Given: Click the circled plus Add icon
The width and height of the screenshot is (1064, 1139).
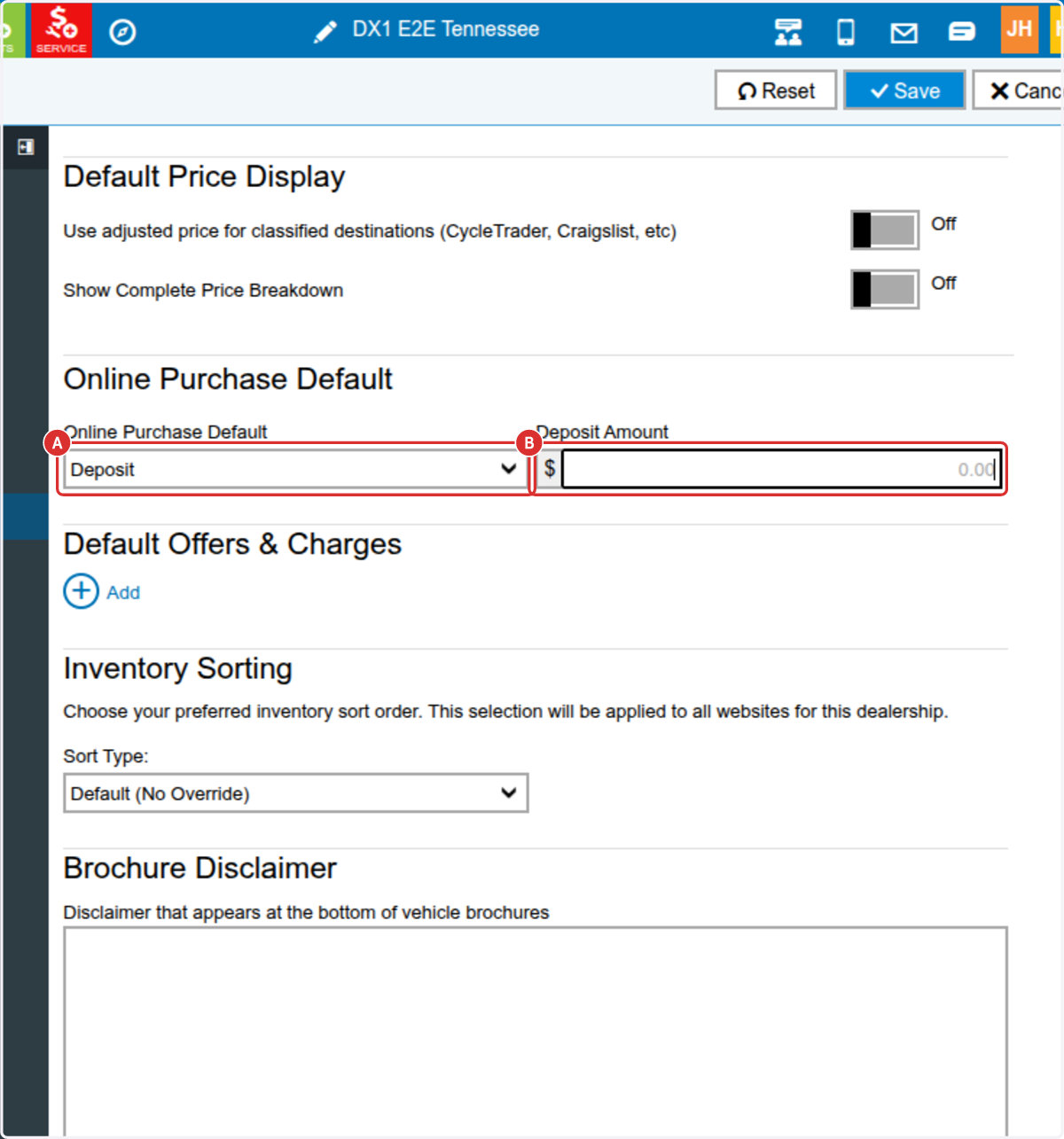Looking at the screenshot, I should pos(81,591).
